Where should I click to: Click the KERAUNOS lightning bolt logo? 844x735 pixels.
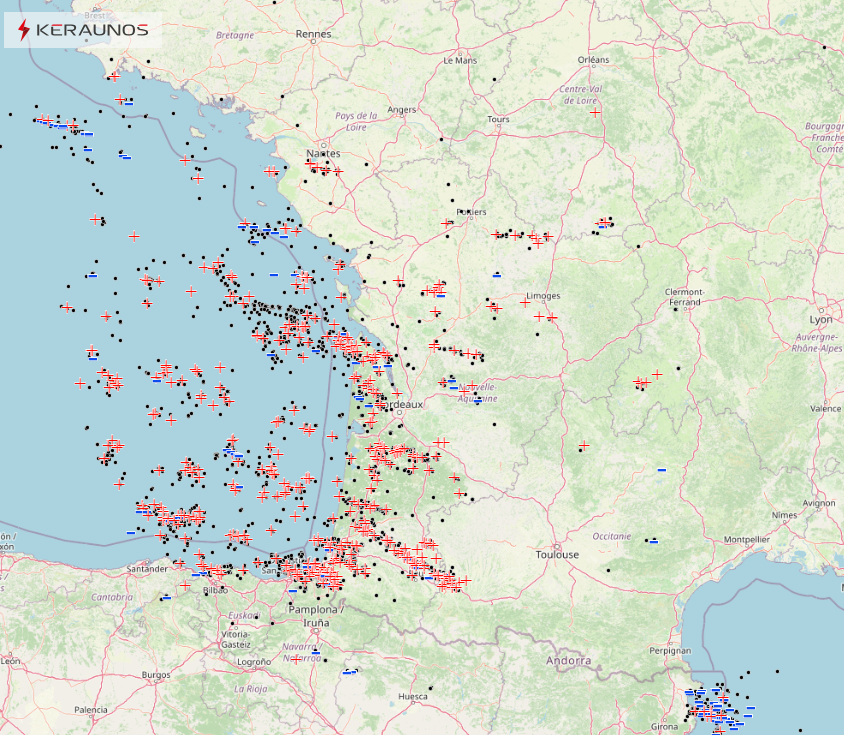(22, 31)
